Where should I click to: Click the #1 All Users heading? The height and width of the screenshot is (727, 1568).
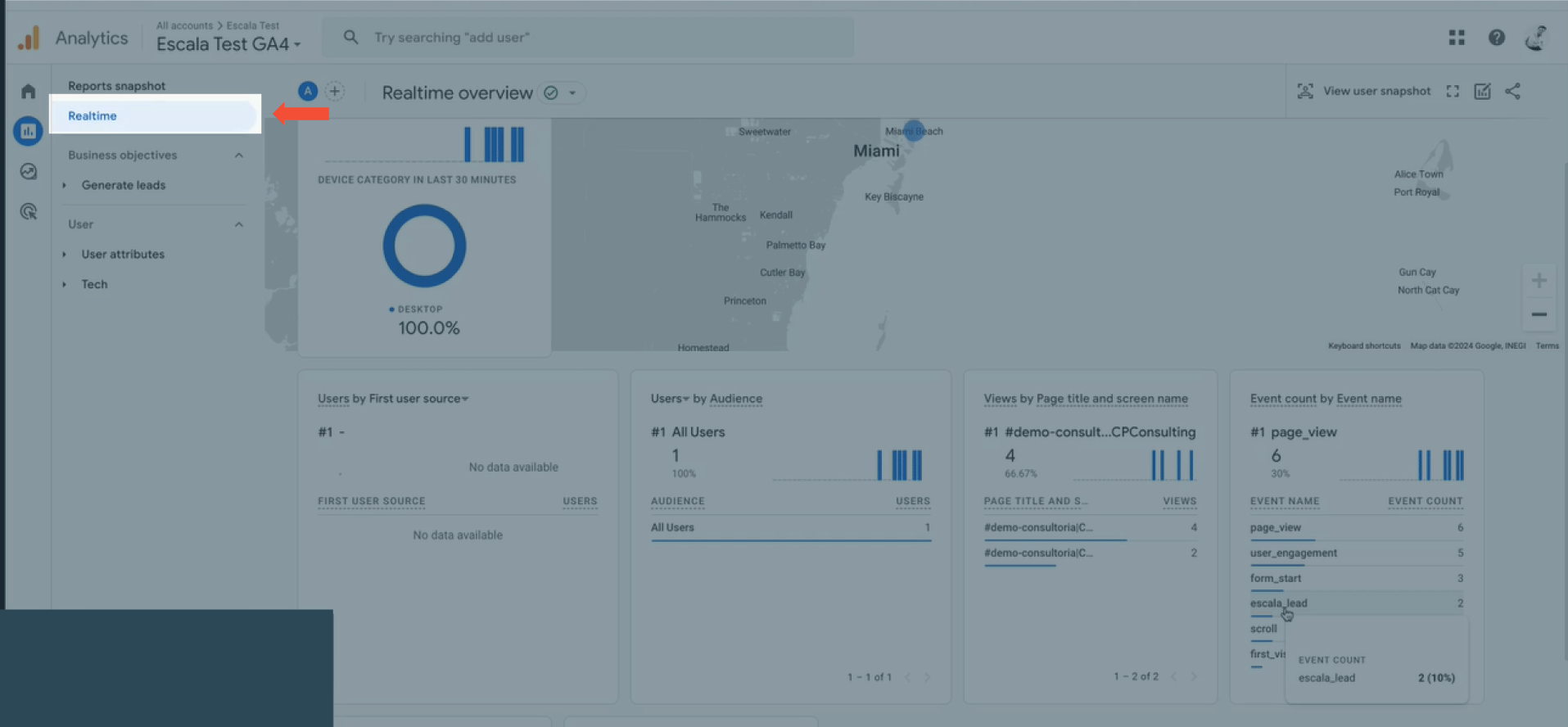tap(688, 432)
